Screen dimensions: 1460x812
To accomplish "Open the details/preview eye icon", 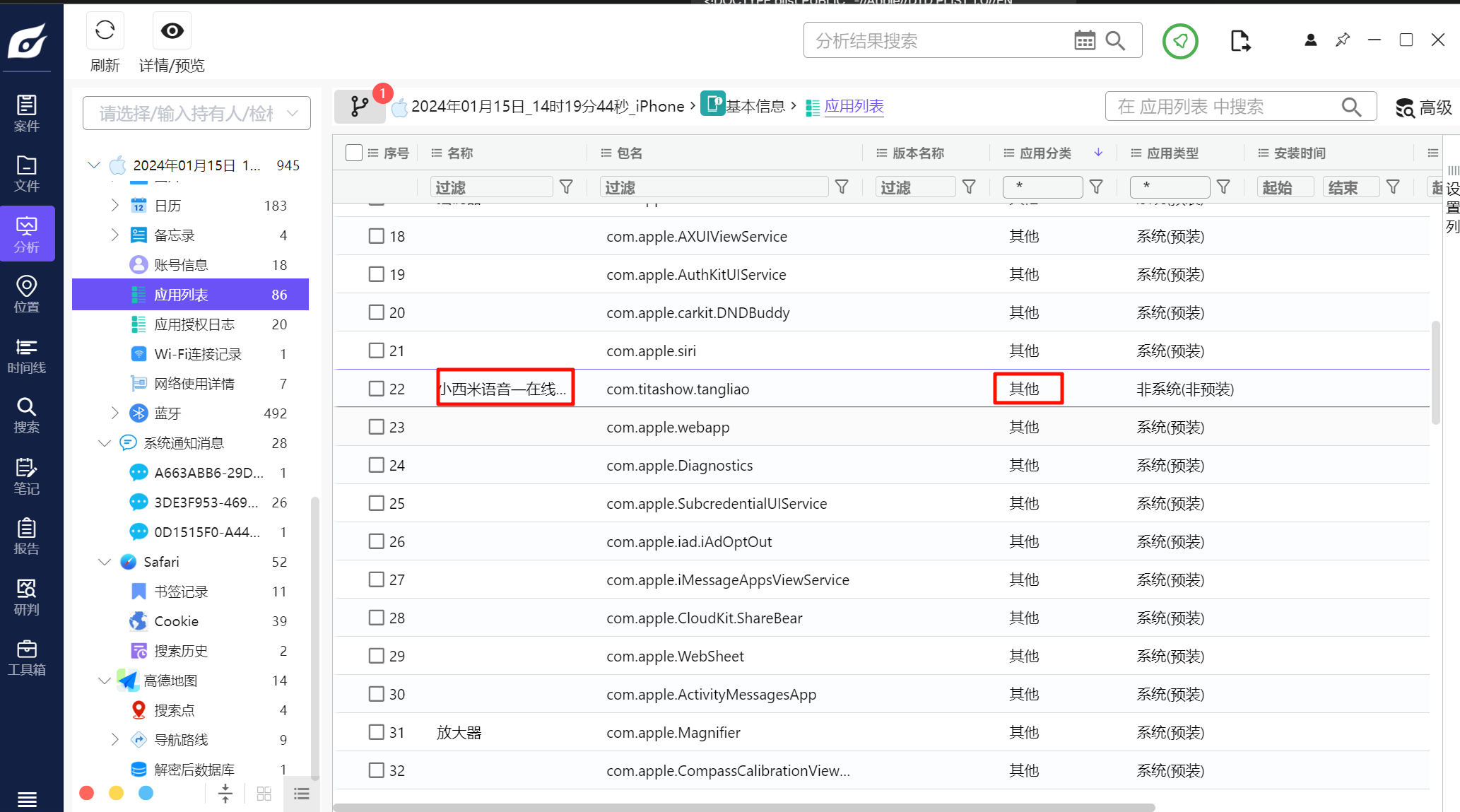I will [172, 30].
